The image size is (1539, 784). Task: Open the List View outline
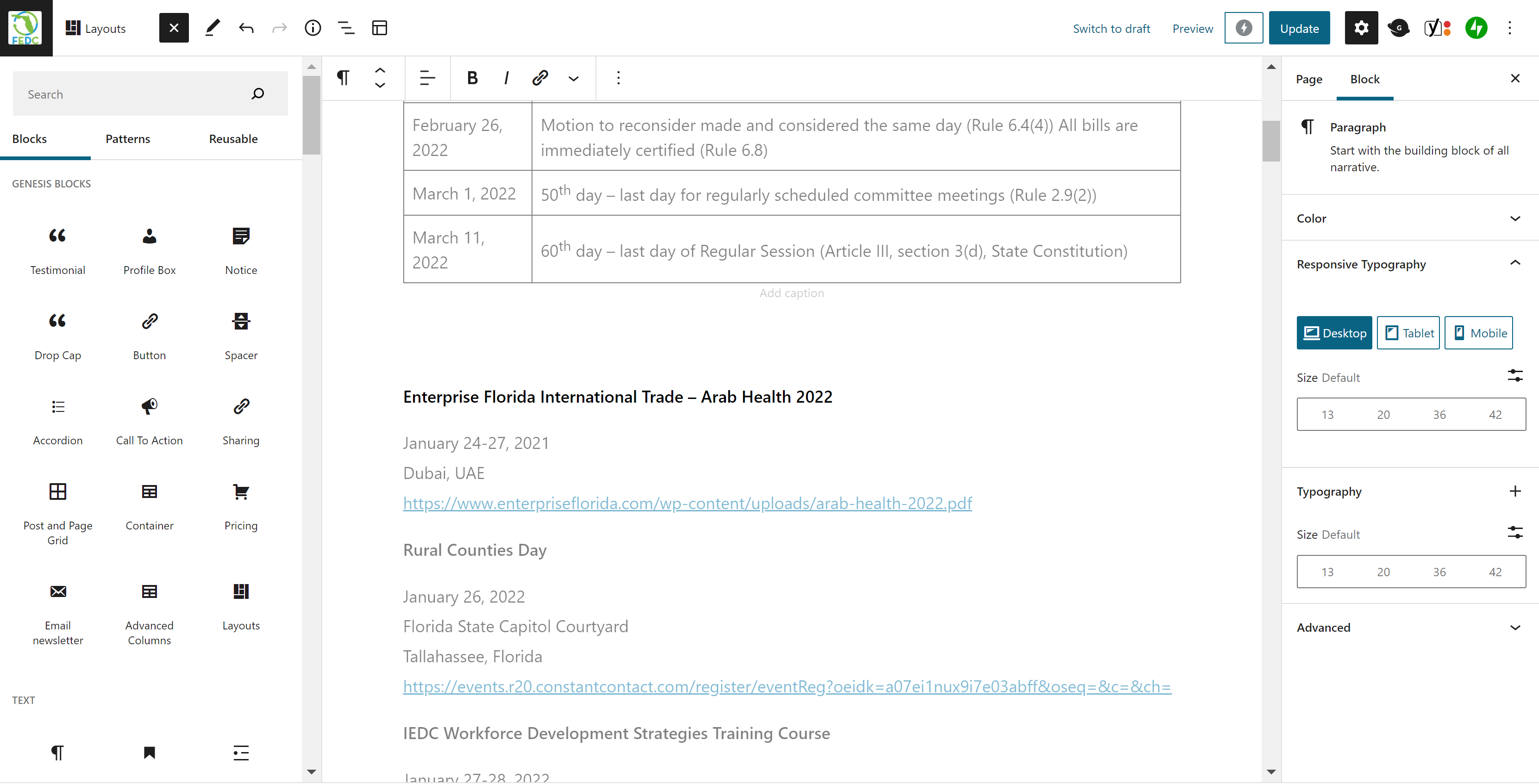click(x=346, y=28)
